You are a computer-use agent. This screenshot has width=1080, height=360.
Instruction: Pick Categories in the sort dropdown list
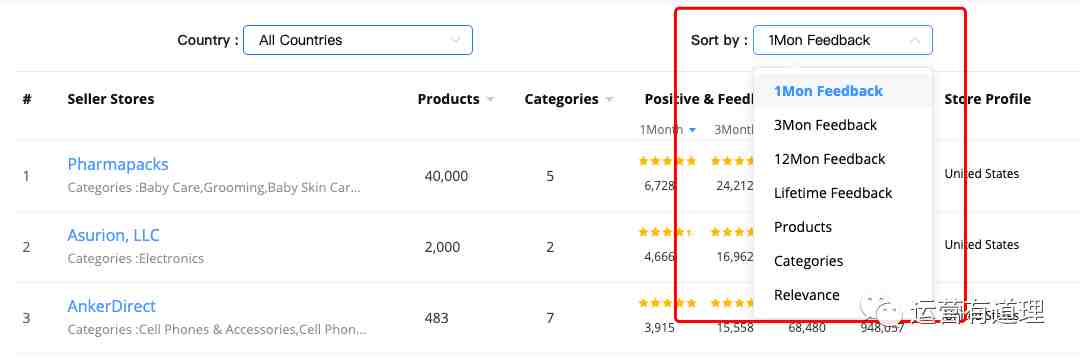[x=808, y=261]
